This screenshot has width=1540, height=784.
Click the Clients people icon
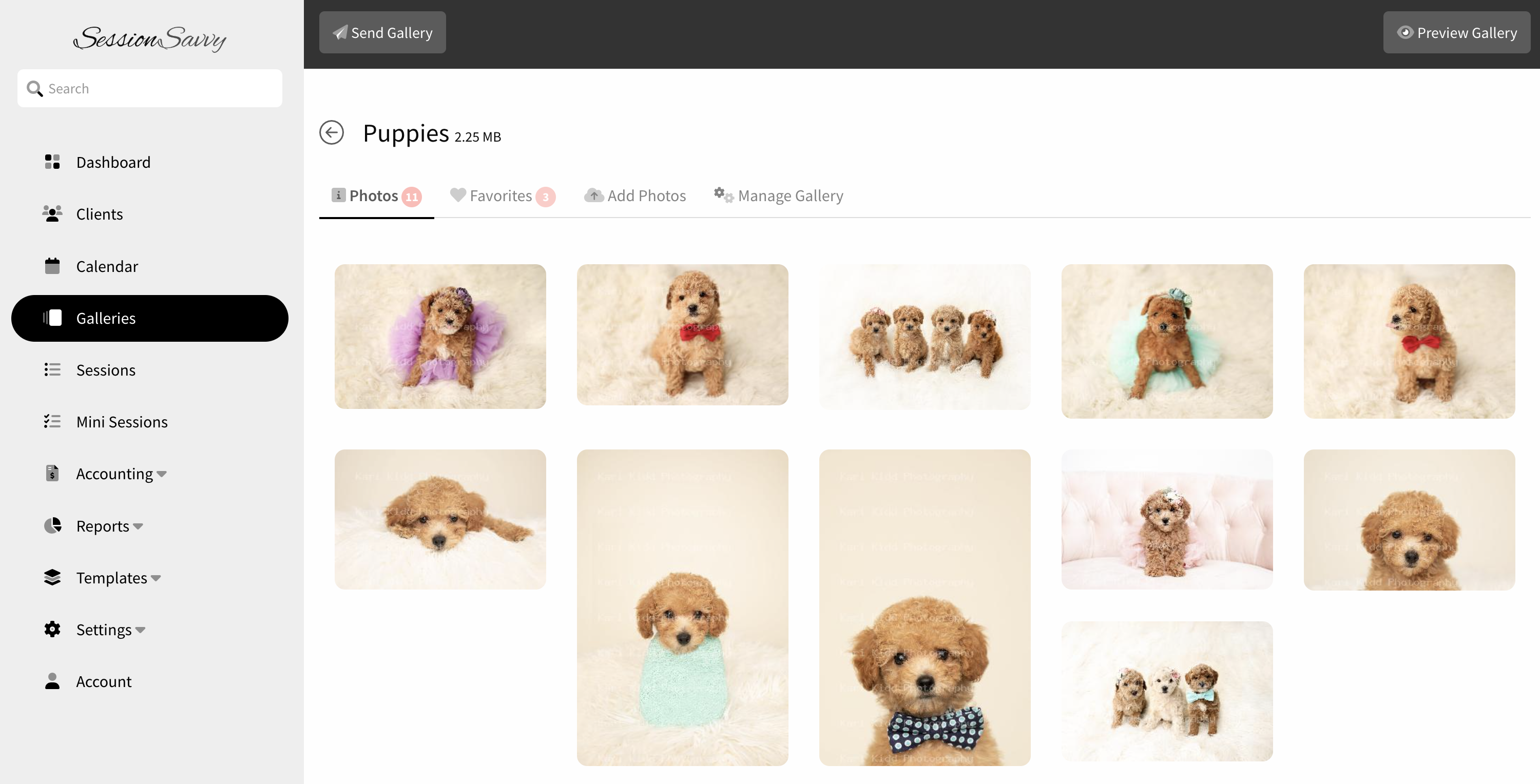click(x=52, y=214)
